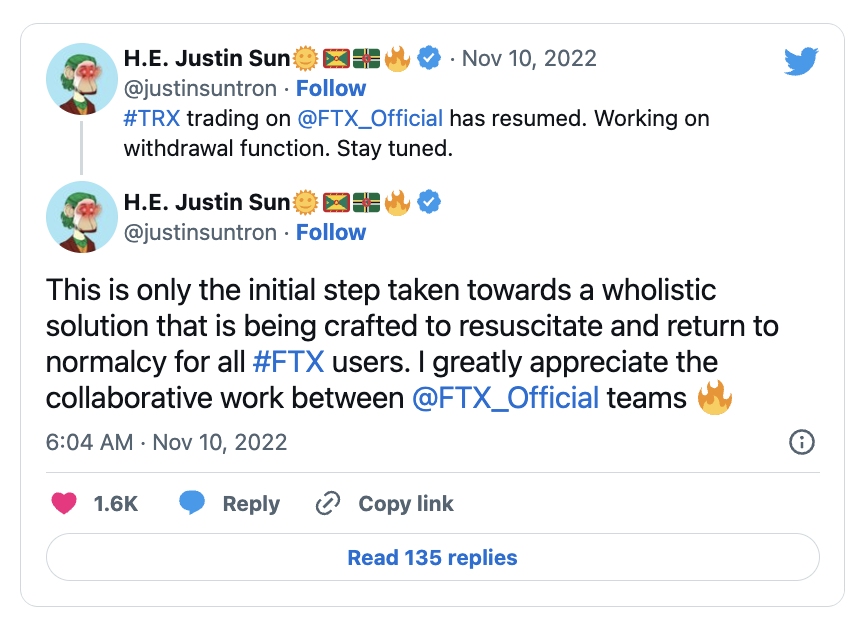Click verified badge on the second tweet

429,203
